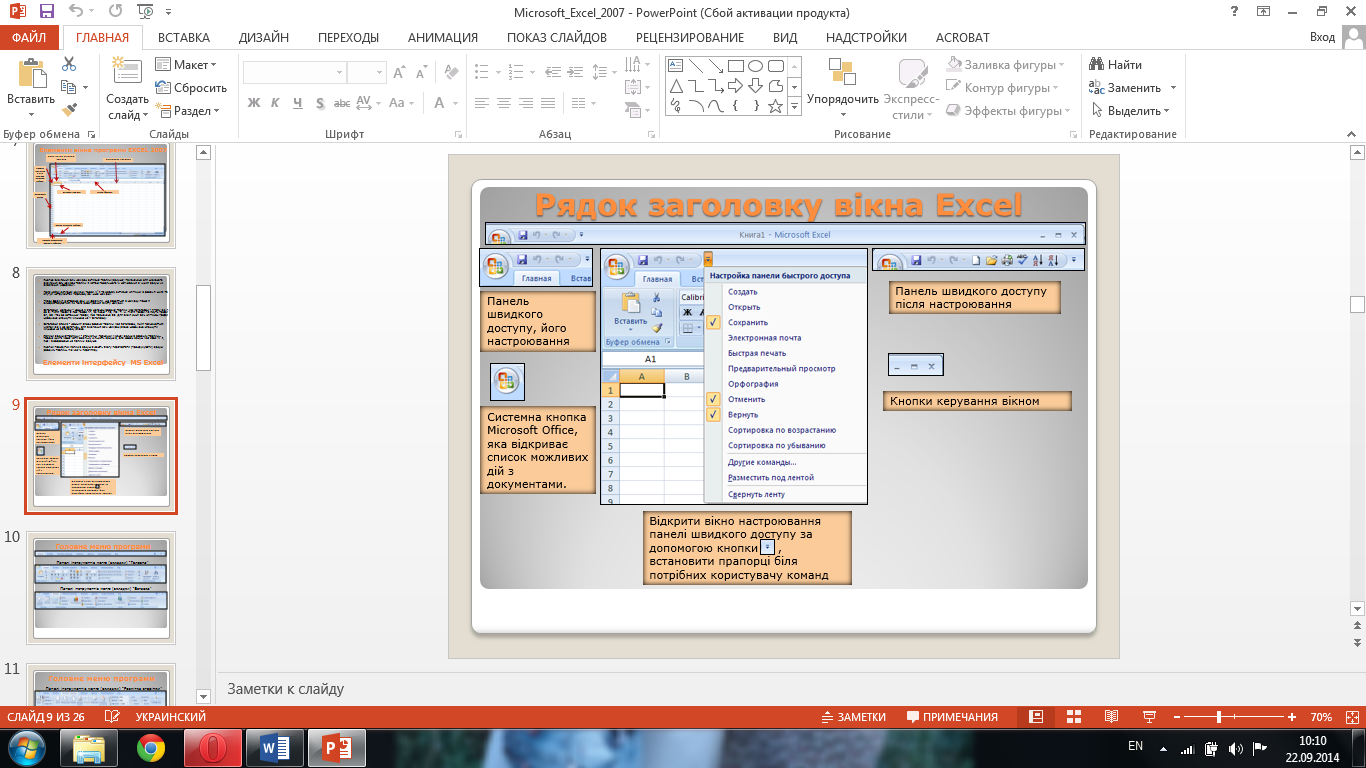
Task: Undo last action in quick access toolbar
Action: point(78,13)
